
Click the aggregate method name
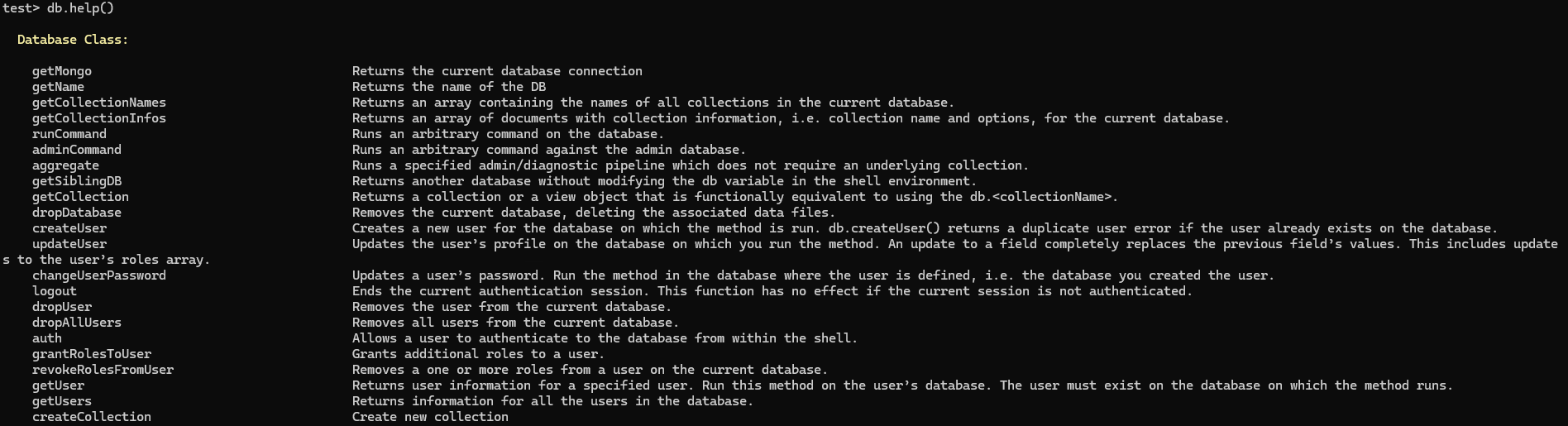(65, 165)
